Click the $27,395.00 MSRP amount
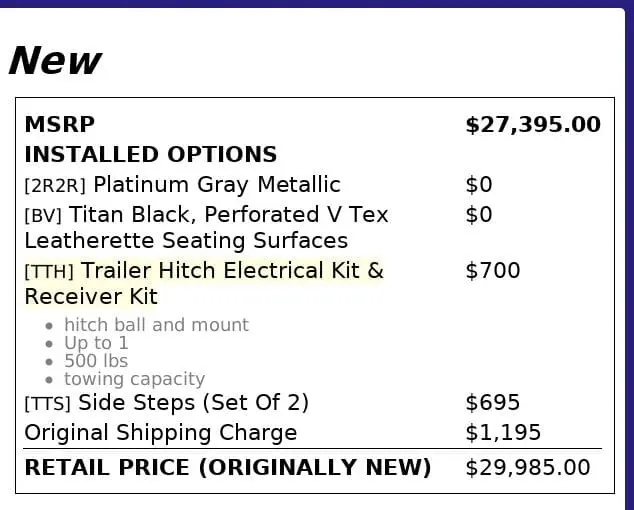The width and height of the screenshot is (634, 510). 533,125
